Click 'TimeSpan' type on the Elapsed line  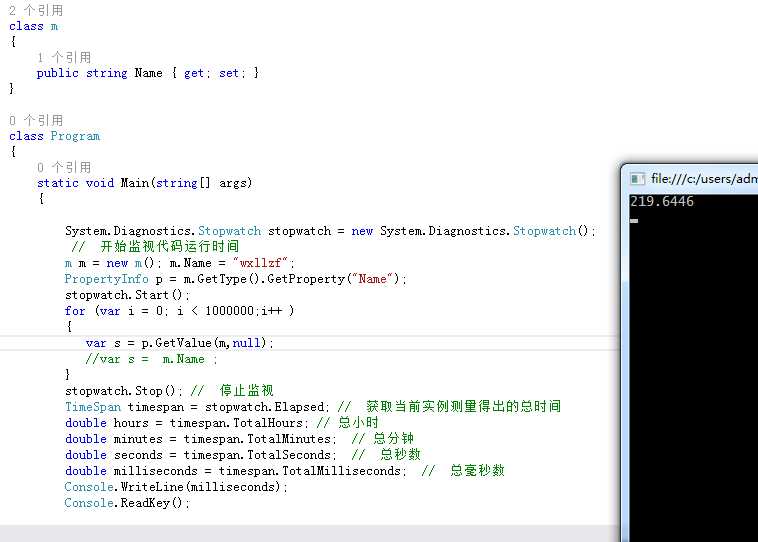click(x=92, y=407)
